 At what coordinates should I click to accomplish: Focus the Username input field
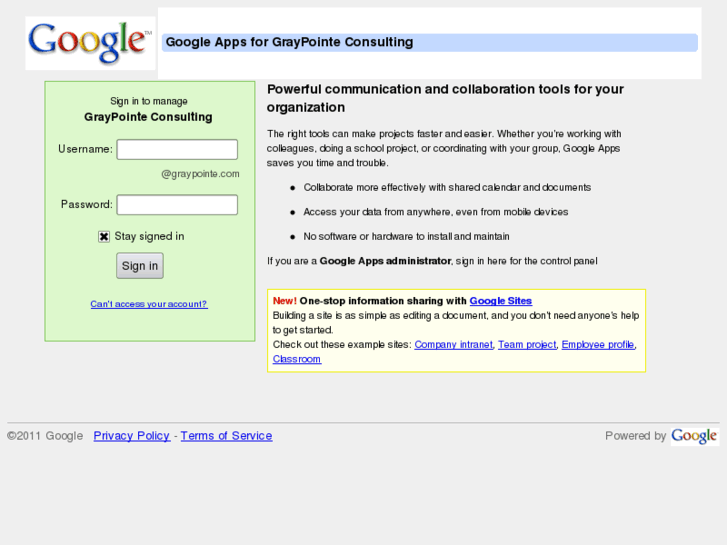tap(177, 149)
